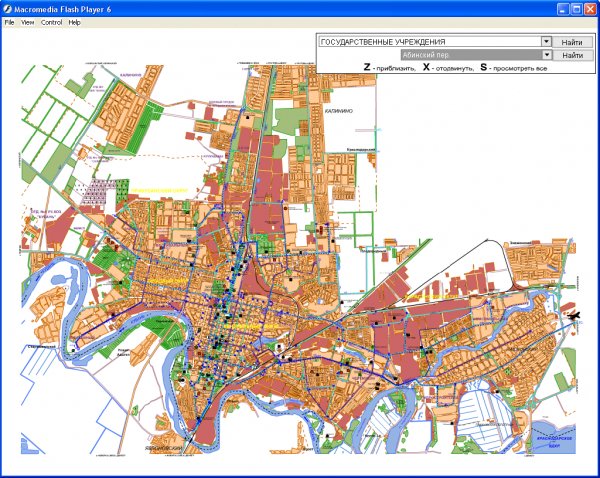600x478 pixels.
Task: Click the Z - приблизить hint text
Action: click(x=389, y=68)
